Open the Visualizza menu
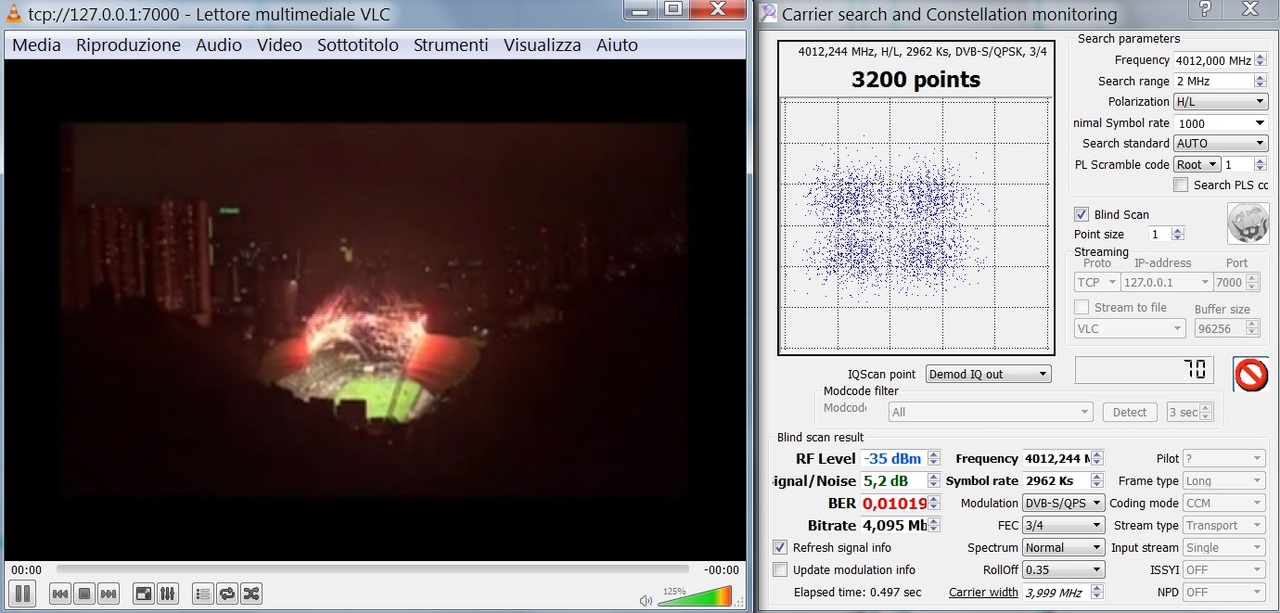1280x613 pixels. tap(542, 45)
